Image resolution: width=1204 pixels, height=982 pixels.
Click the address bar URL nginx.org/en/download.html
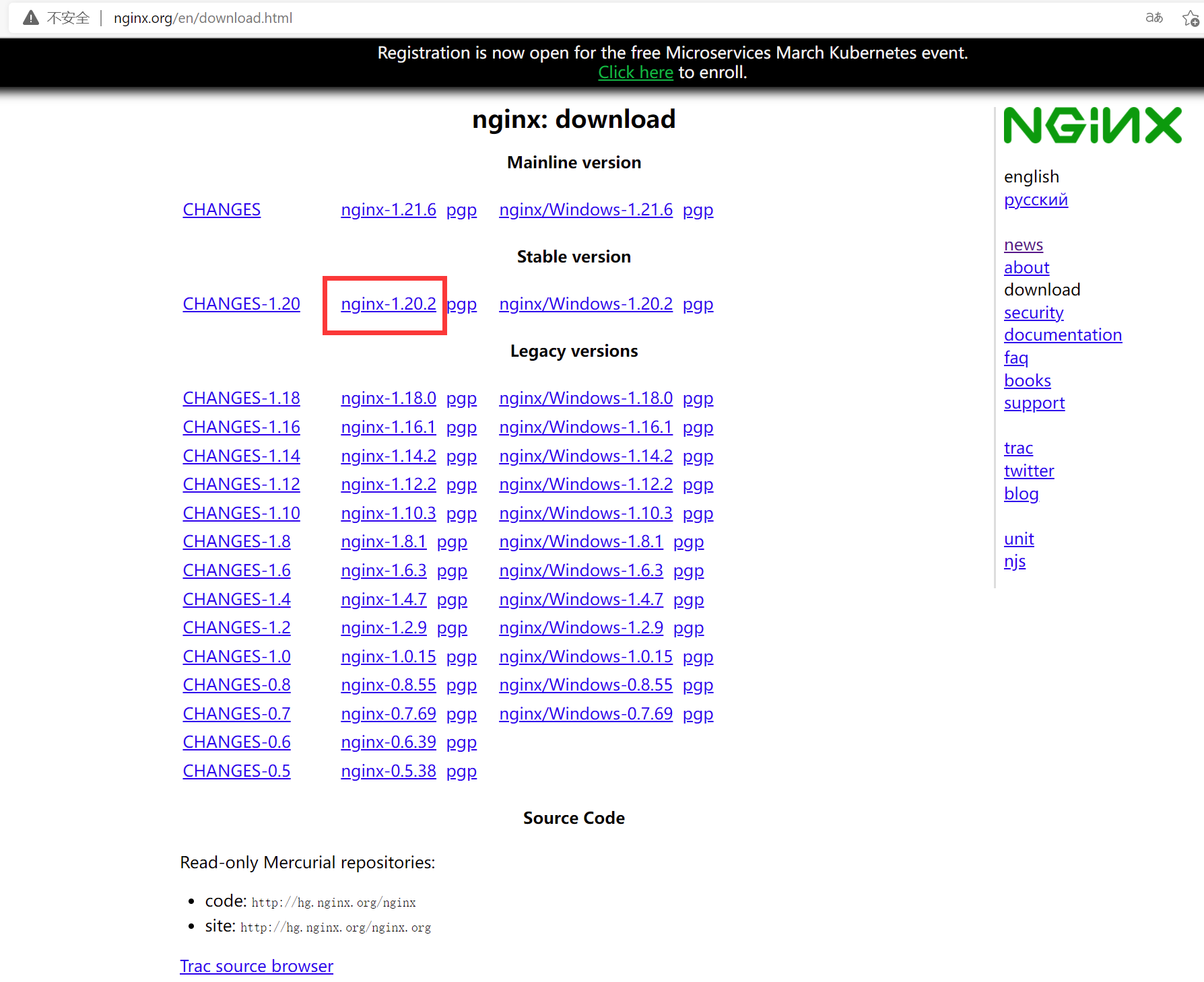203,18
